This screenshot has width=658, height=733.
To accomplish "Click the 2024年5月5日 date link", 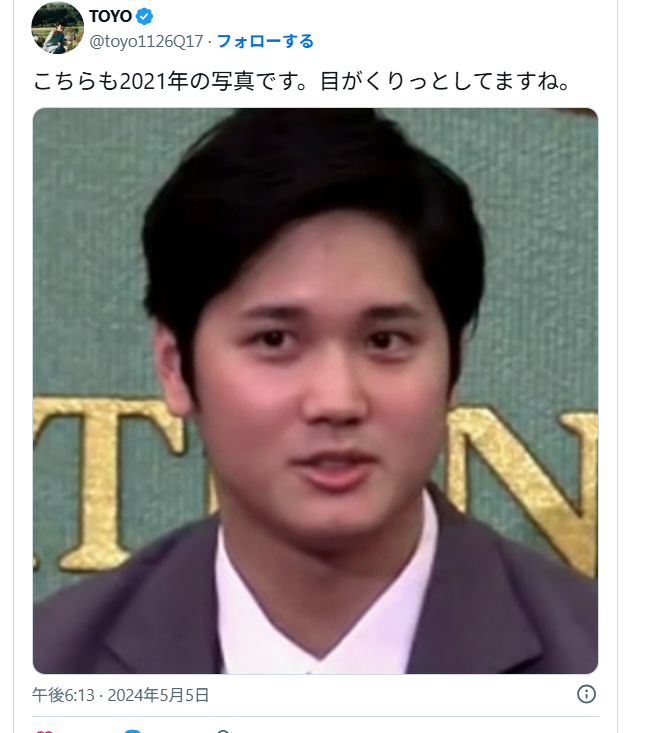I will coord(158,695).
